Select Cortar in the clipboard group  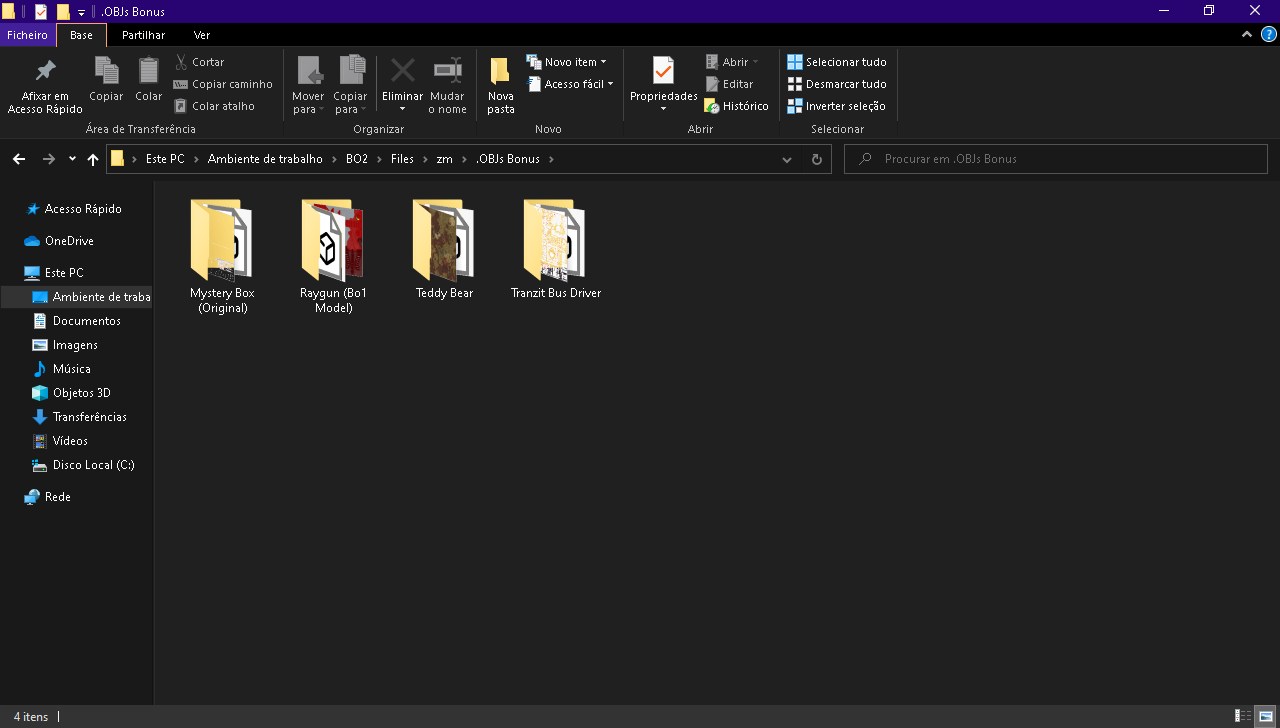(x=200, y=62)
